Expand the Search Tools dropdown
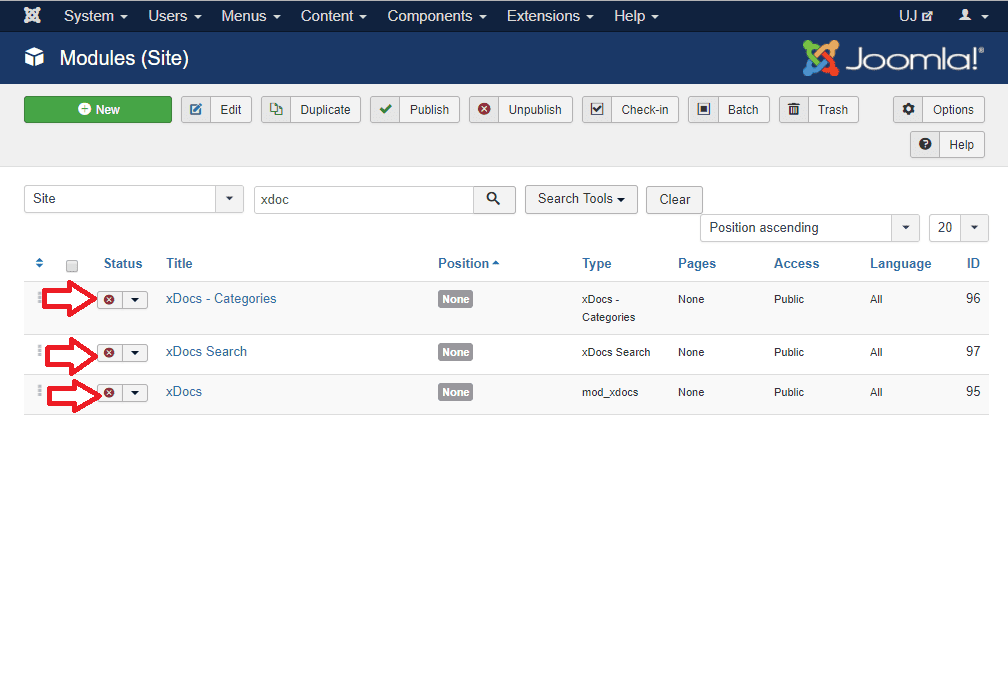The image size is (1008, 682). (581, 199)
